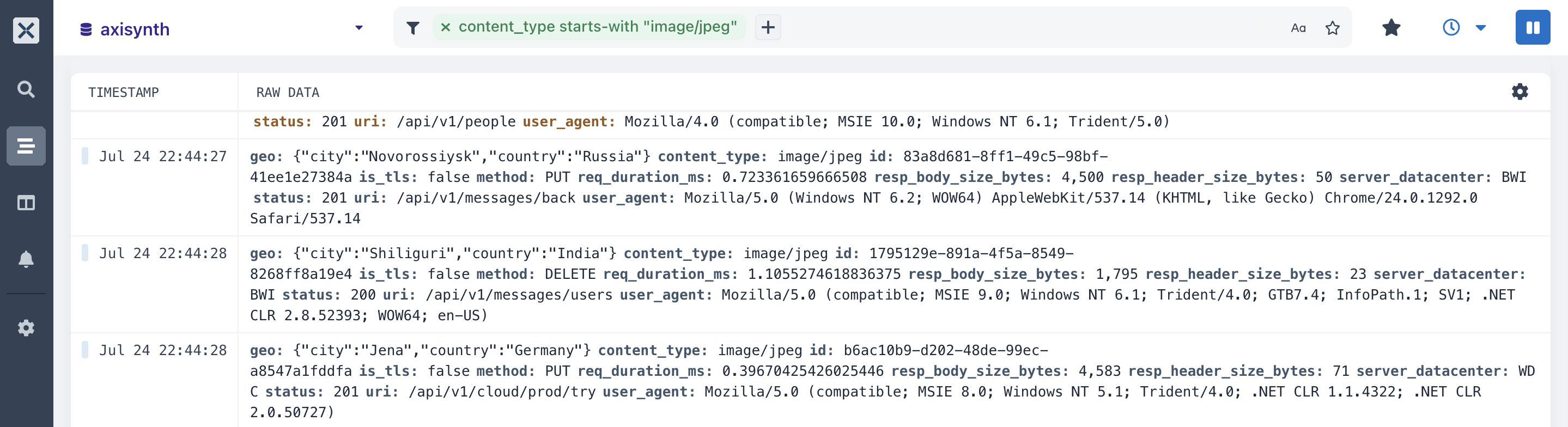Screen dimensions: 1568x427
Task: Expand the axisynth dataset dropdown
Action: pos(358,28)
